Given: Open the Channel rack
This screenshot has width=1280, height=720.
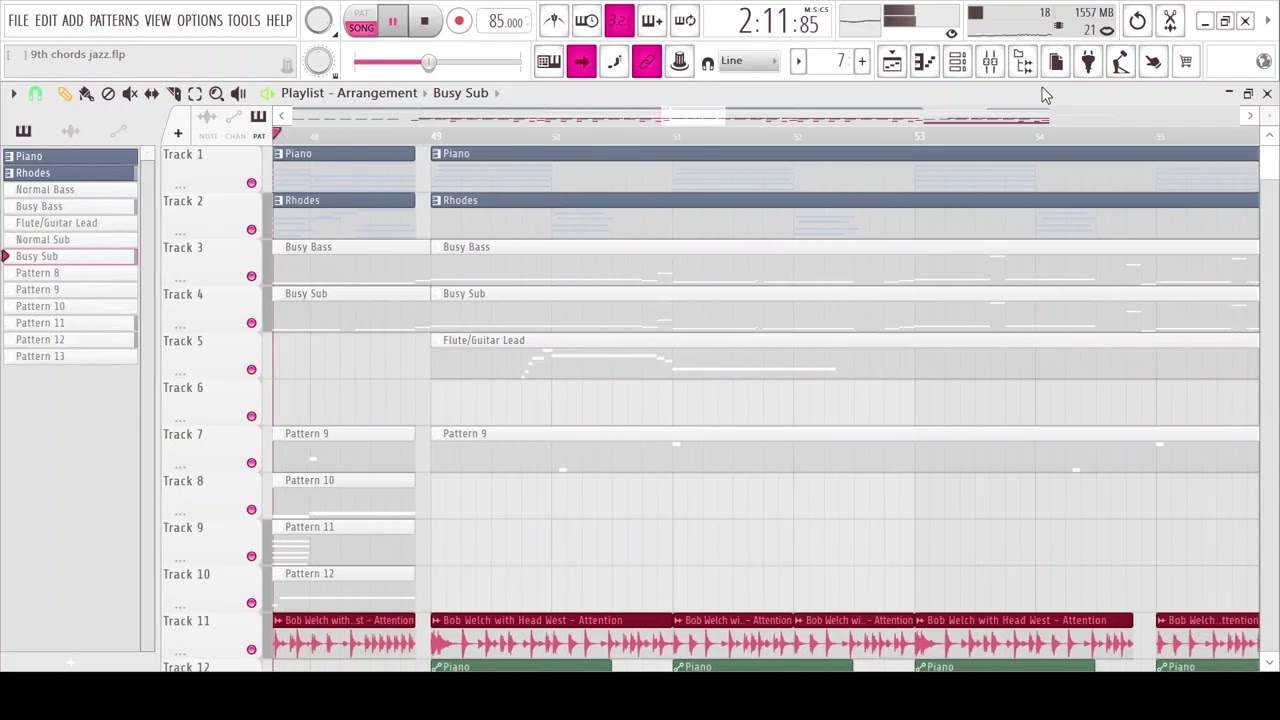Looking at the screenshot, I should pos(957,62).
